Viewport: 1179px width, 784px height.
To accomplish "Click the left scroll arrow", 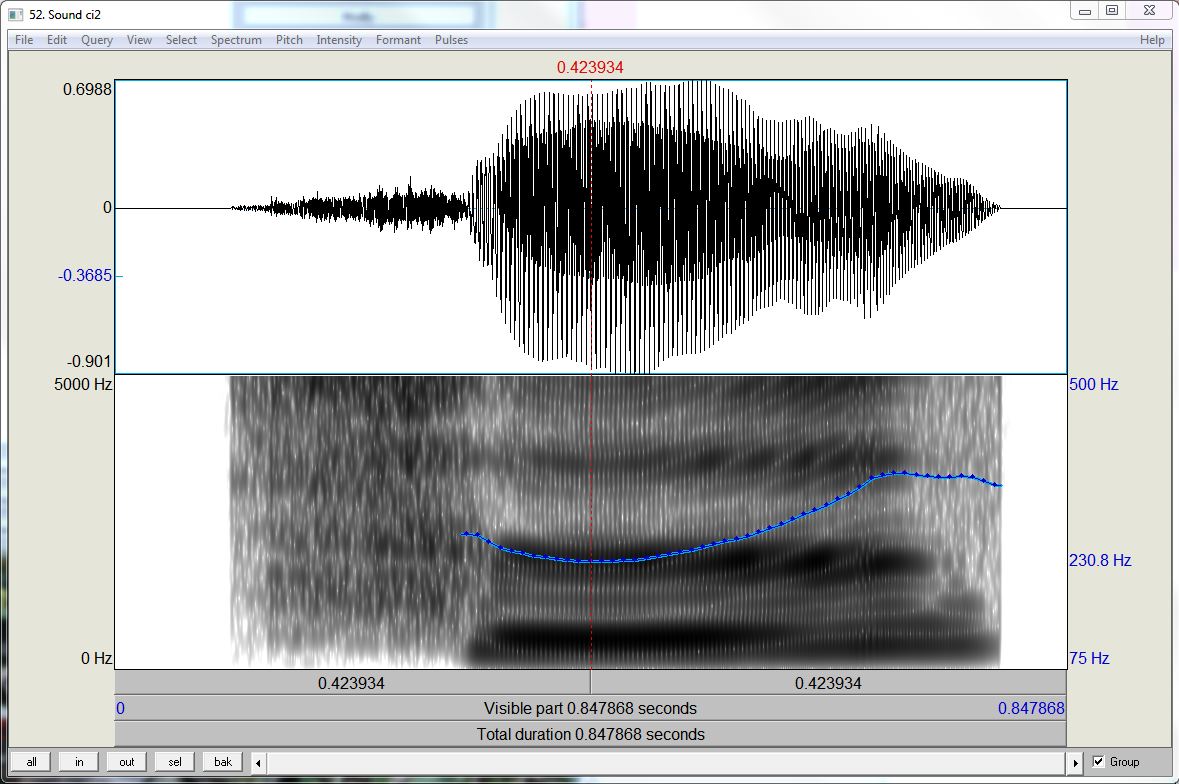I will (x=259, y=763).
